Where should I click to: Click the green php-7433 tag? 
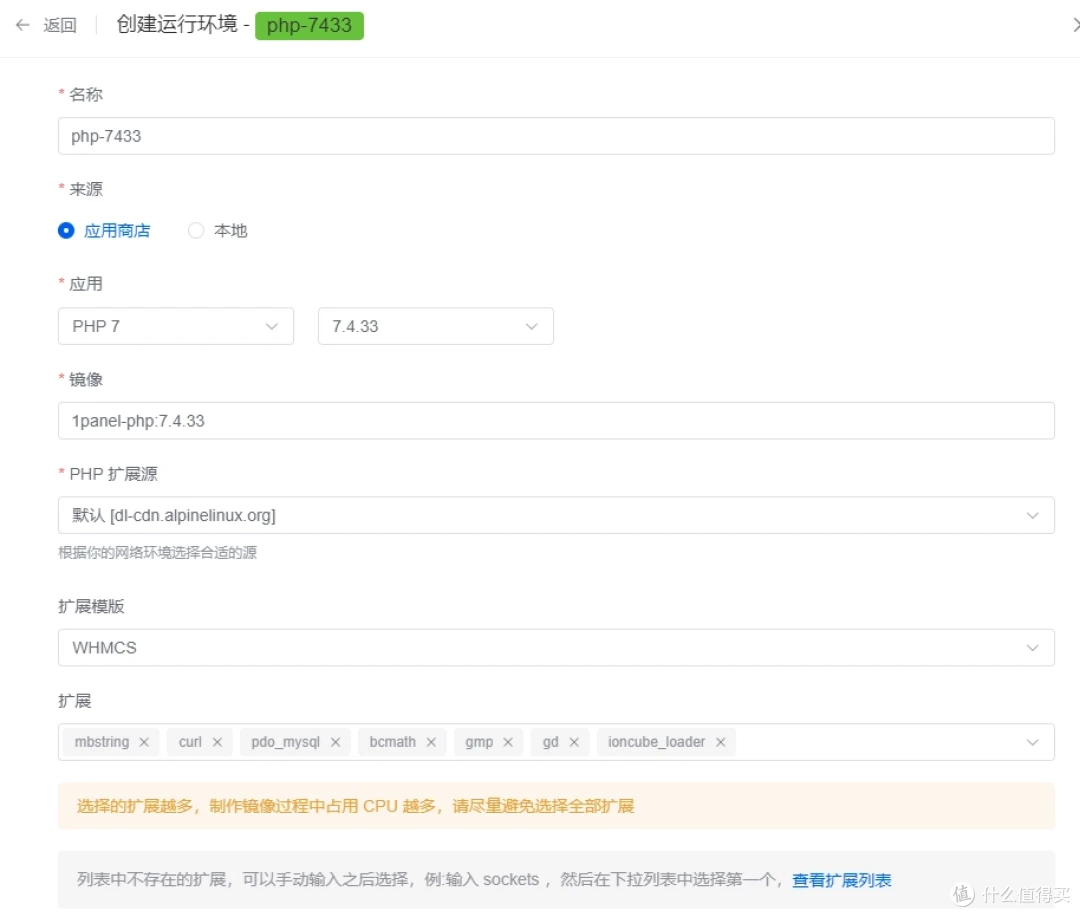[309, 25]
